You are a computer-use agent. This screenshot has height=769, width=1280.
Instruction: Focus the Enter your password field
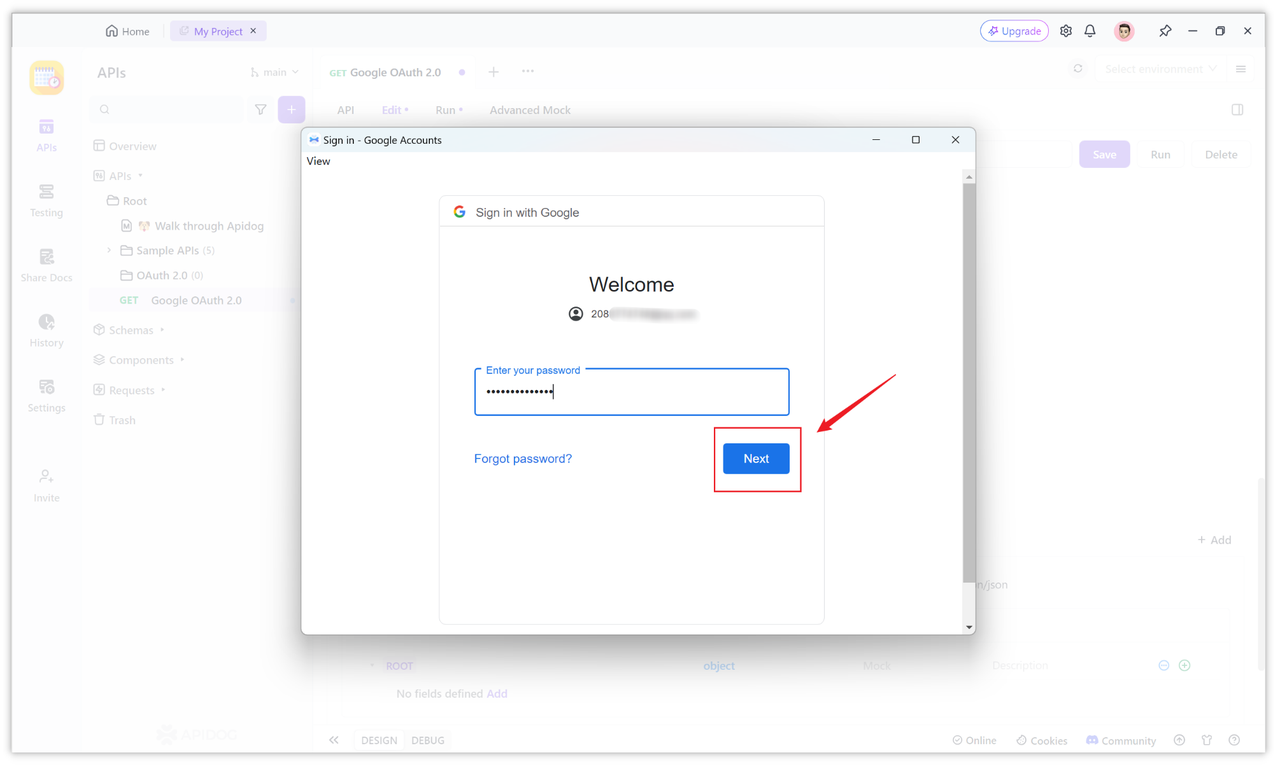(632, 392)
